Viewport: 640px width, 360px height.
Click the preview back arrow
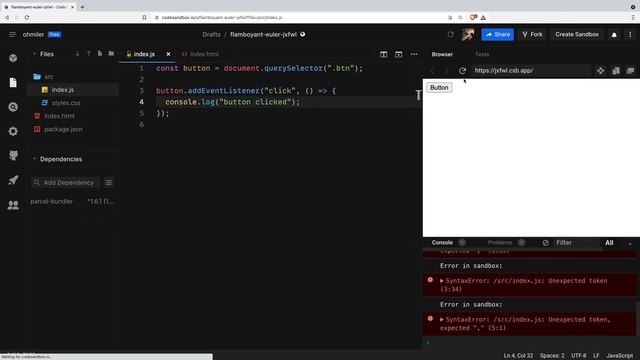coord(433,71)
